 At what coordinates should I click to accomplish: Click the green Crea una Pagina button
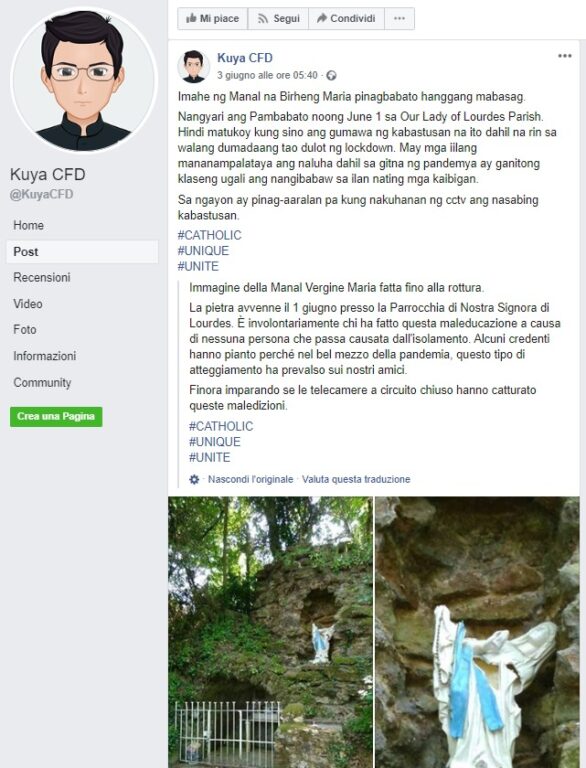56,416
